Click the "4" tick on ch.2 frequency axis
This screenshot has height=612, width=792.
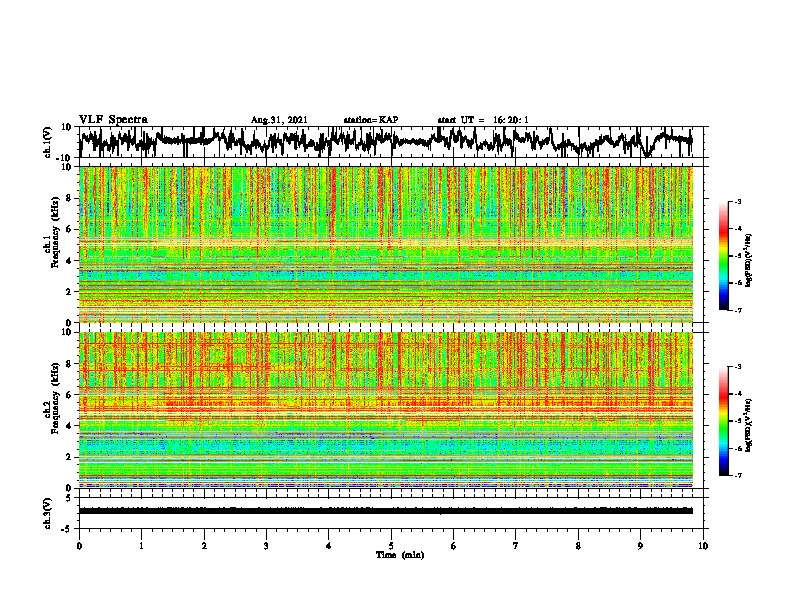70,426
